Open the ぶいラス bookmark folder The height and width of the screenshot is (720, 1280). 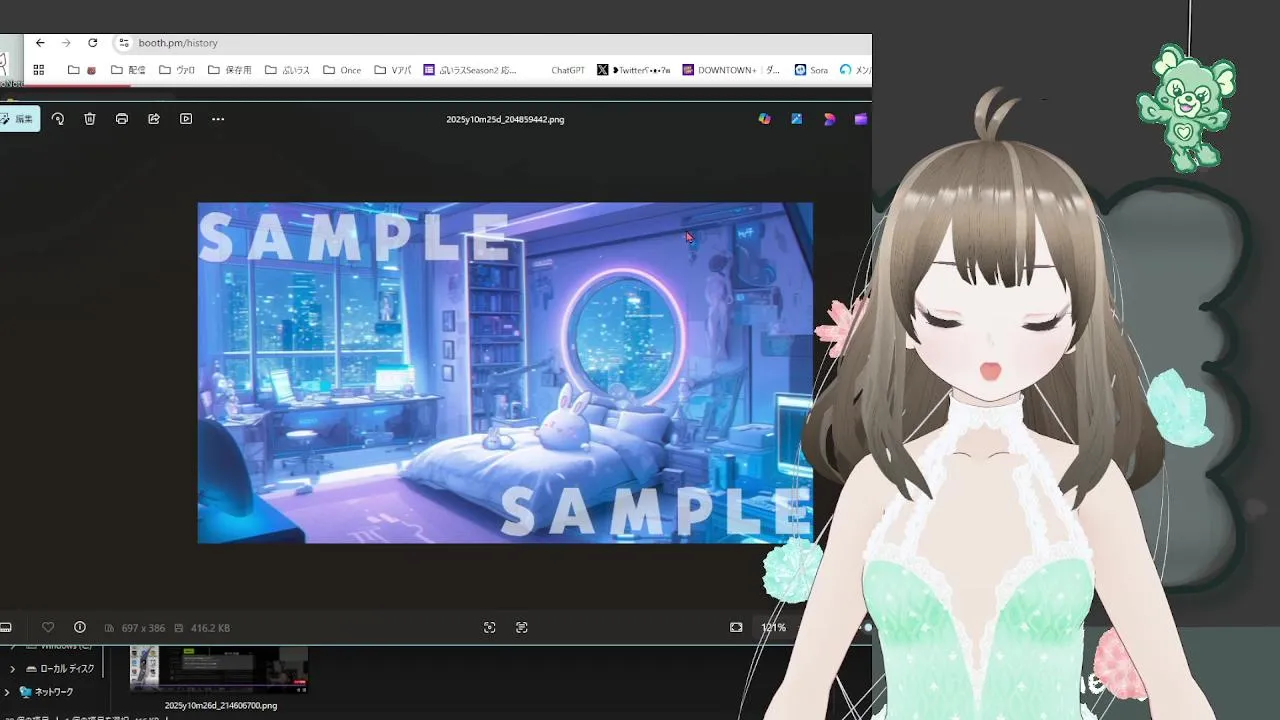(287, 70)
